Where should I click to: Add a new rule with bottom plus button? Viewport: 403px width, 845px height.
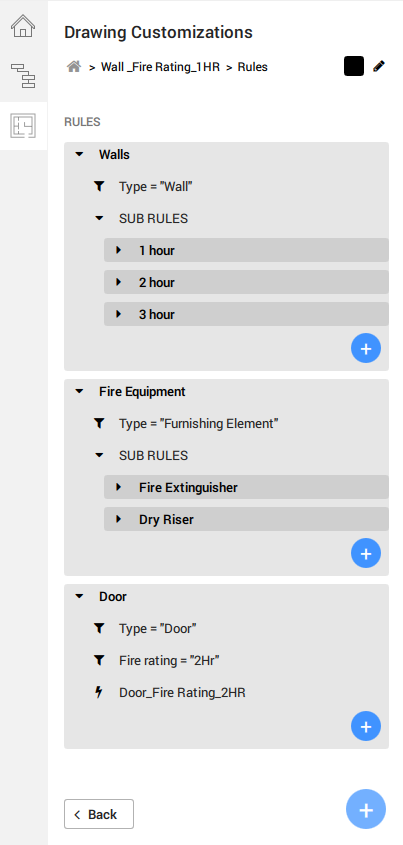click(x=366, y=809)
